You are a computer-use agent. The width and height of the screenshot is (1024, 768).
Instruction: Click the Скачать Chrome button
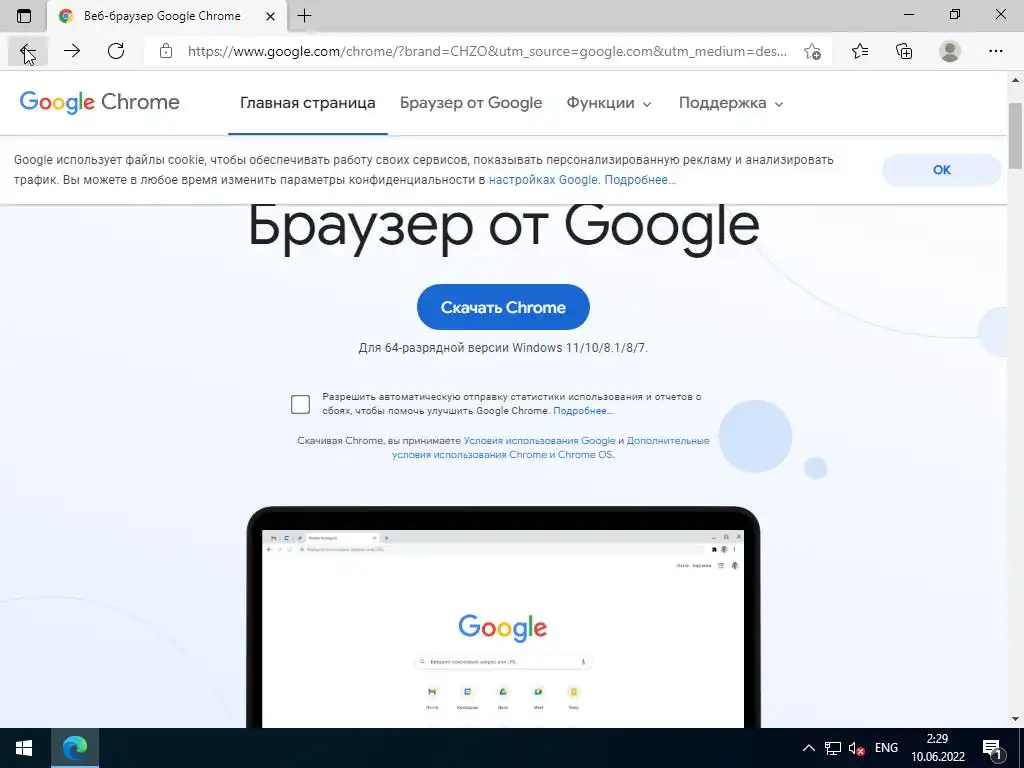pos(503,307)
